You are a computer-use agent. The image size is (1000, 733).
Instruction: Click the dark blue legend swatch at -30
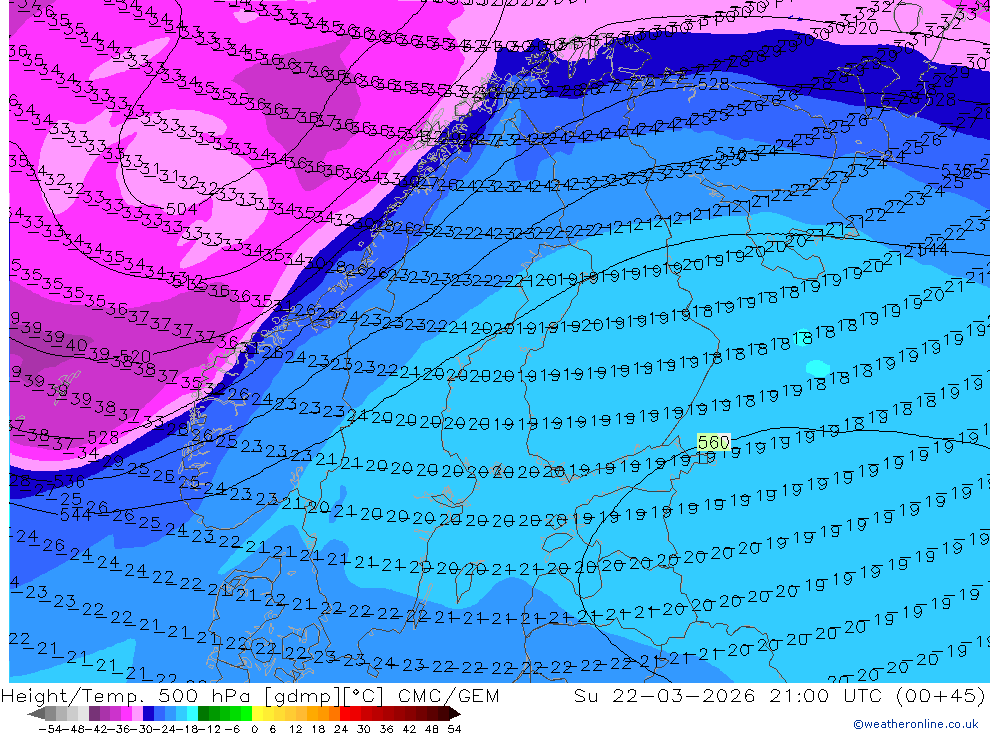148,713
